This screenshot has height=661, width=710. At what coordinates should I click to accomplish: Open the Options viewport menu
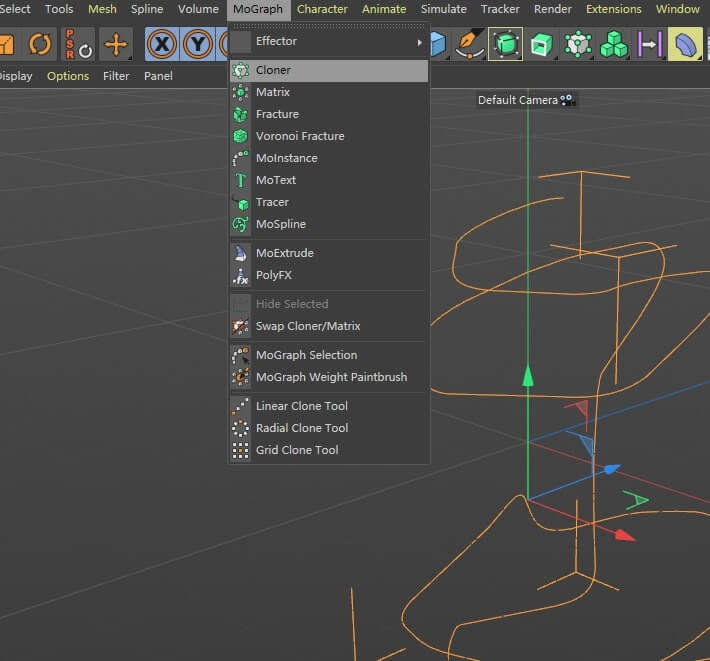pos(68,76)
